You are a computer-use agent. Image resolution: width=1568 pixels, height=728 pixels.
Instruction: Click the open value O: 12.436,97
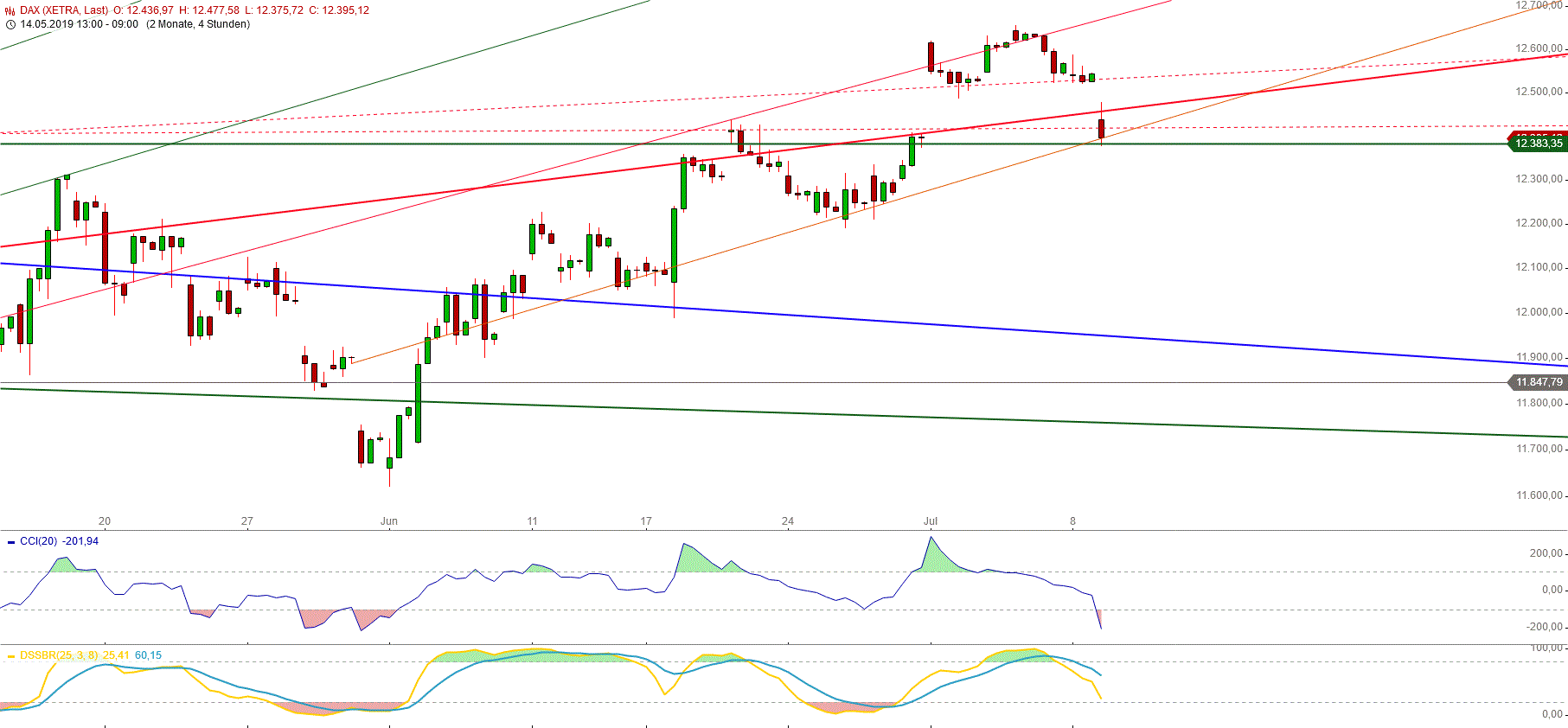pyautogui.click(x=144, y=10)
